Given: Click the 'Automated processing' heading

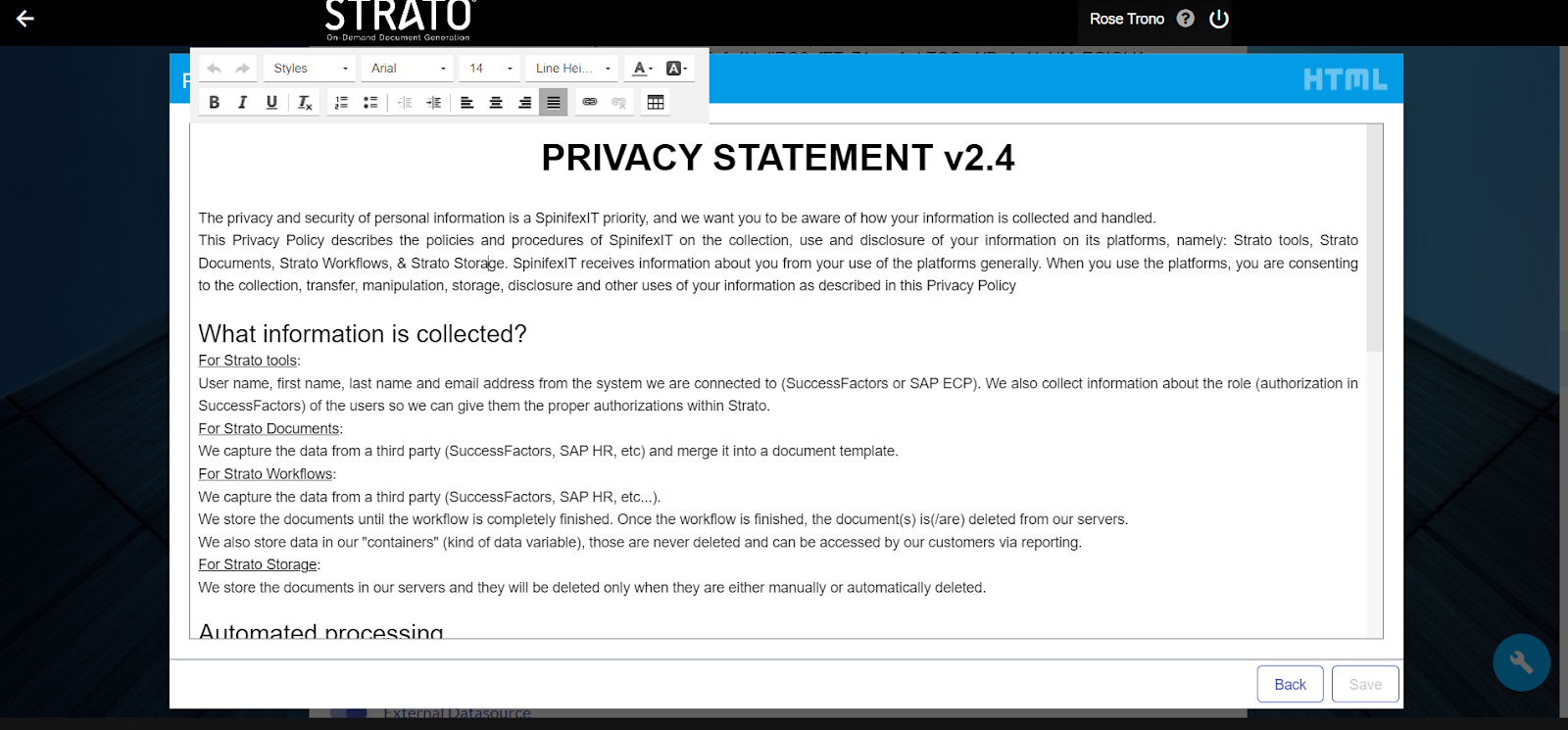Looking at the screenshot, I should tap(320, 630).
